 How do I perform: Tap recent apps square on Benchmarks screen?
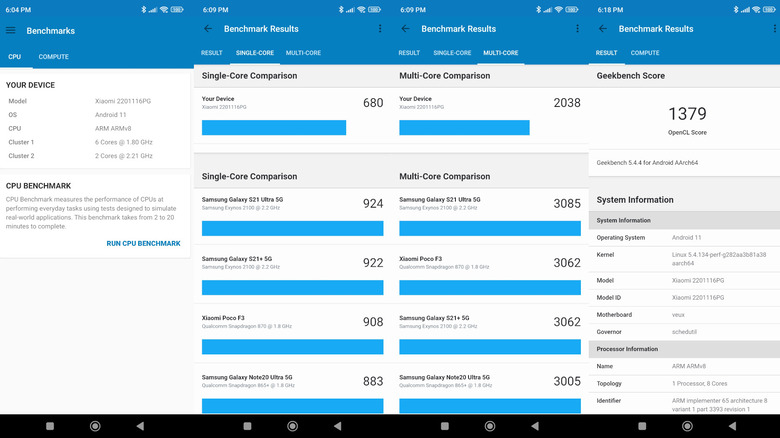(x=50, y=426)
